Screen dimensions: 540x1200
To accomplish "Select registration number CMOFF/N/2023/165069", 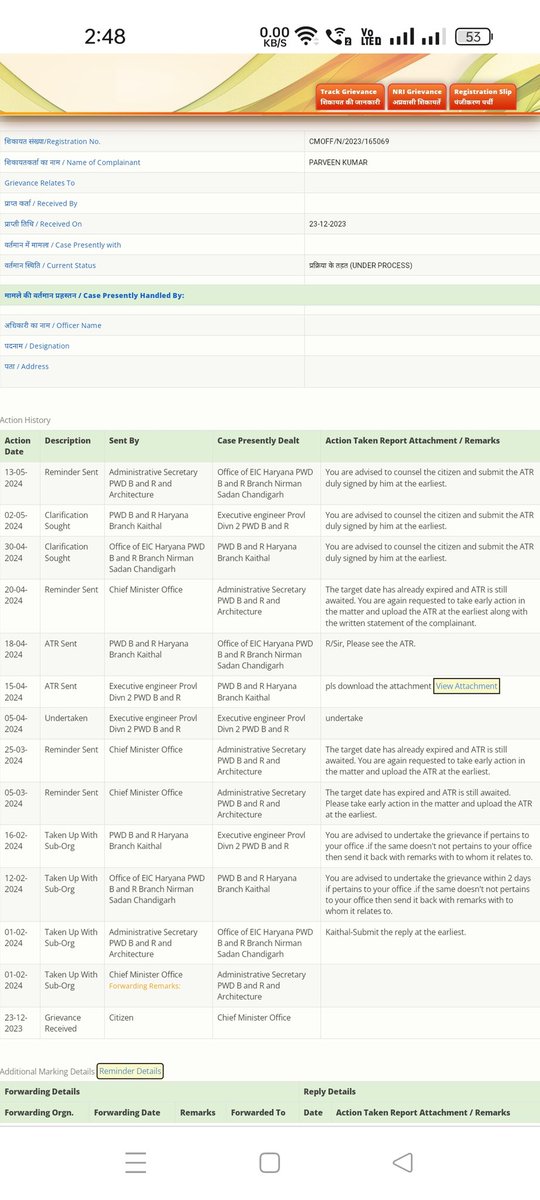I will [x=349, y=142].
